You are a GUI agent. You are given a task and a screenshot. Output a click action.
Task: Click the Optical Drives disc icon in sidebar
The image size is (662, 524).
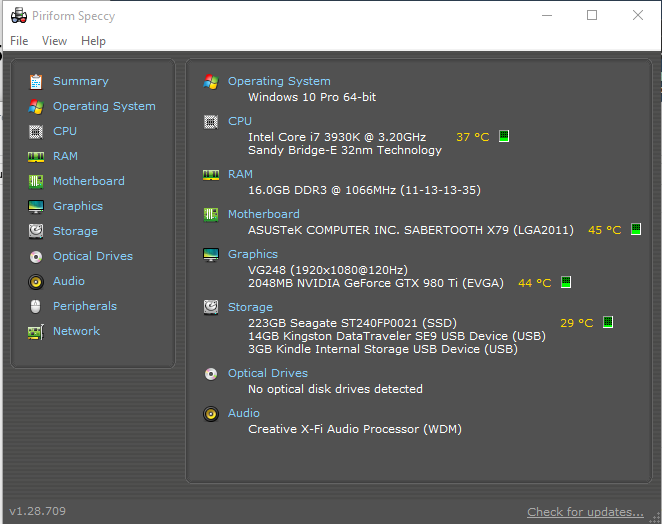click(x=36, y=257)
